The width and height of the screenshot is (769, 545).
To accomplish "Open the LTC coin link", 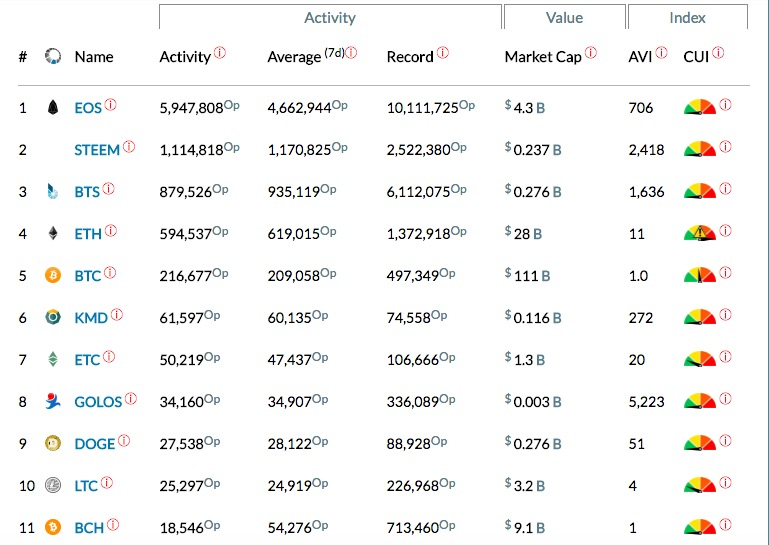I will (86, 486).
